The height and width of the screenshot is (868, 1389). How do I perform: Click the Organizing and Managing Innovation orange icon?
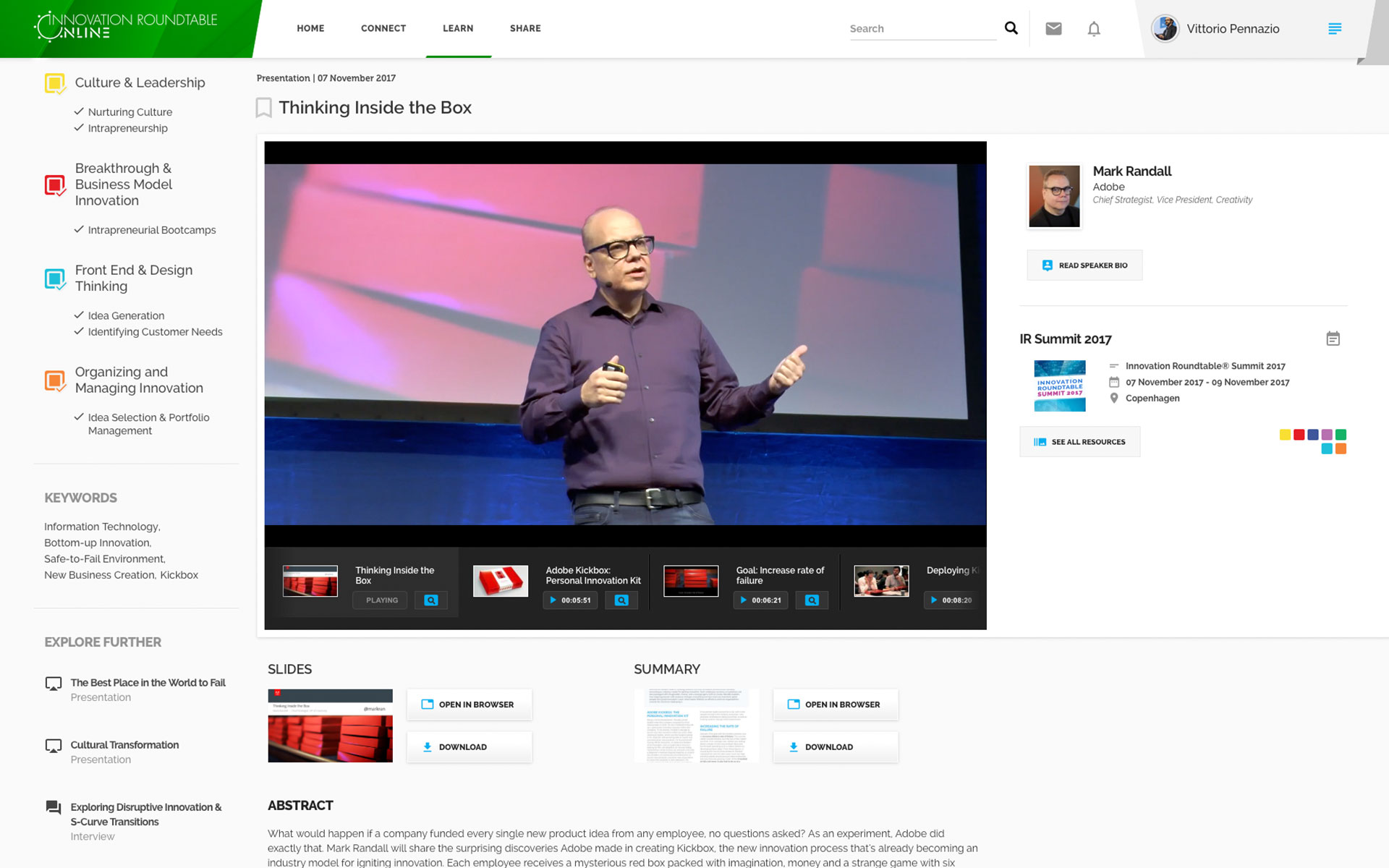pos(54,378)
